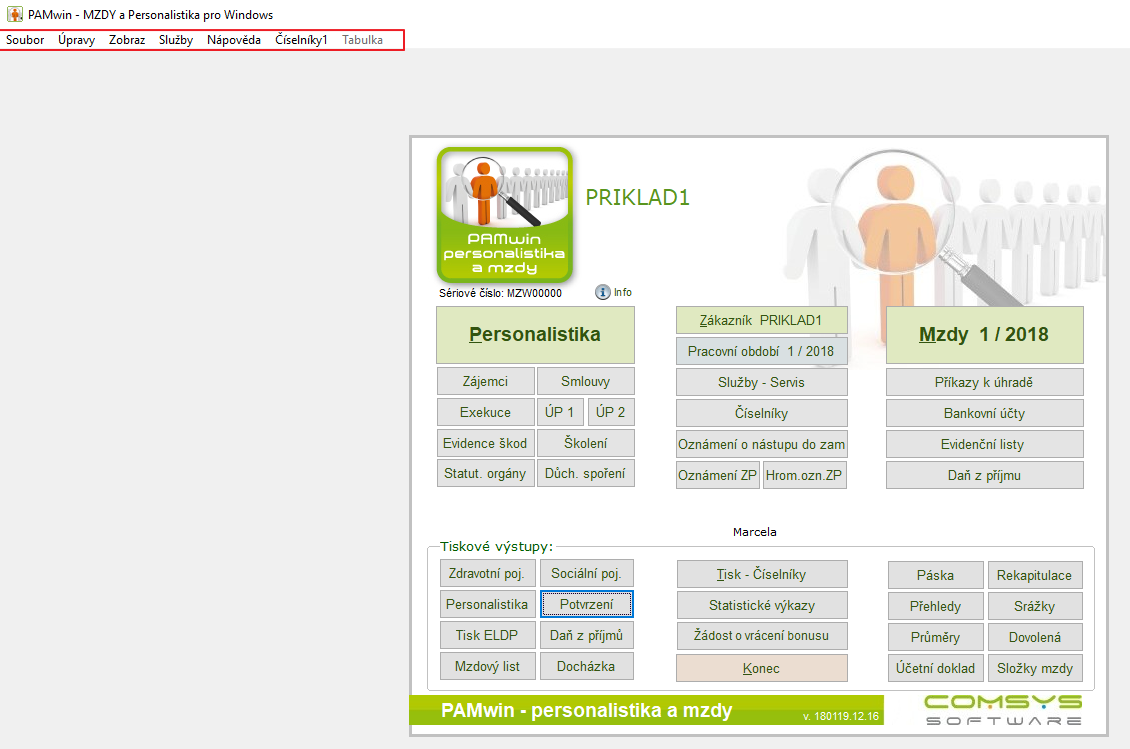Click the Konec button to exit

coord(762,668)
